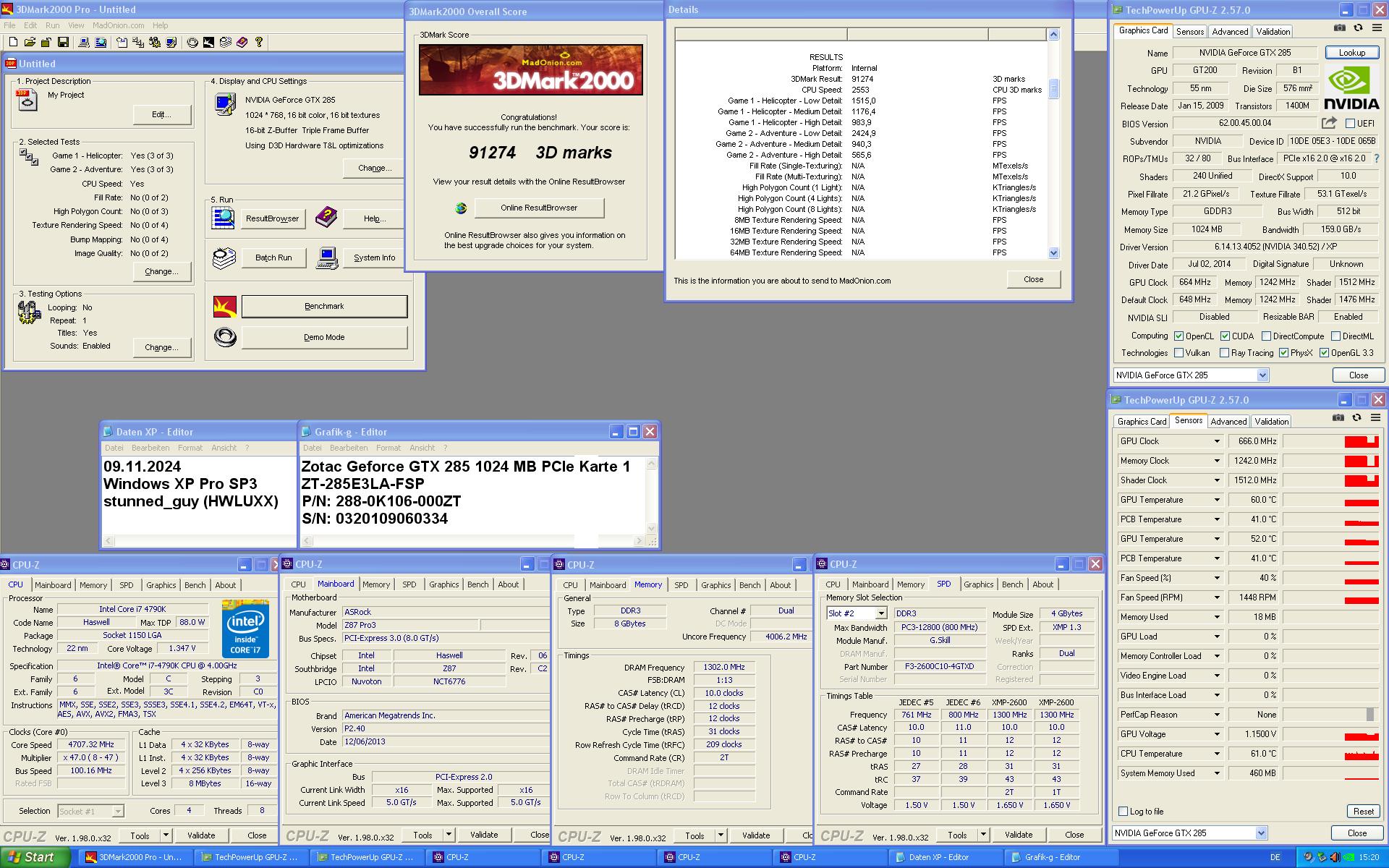Click the Help book icon in Run section
The image size is (1389, 868).
pos(326,216)
